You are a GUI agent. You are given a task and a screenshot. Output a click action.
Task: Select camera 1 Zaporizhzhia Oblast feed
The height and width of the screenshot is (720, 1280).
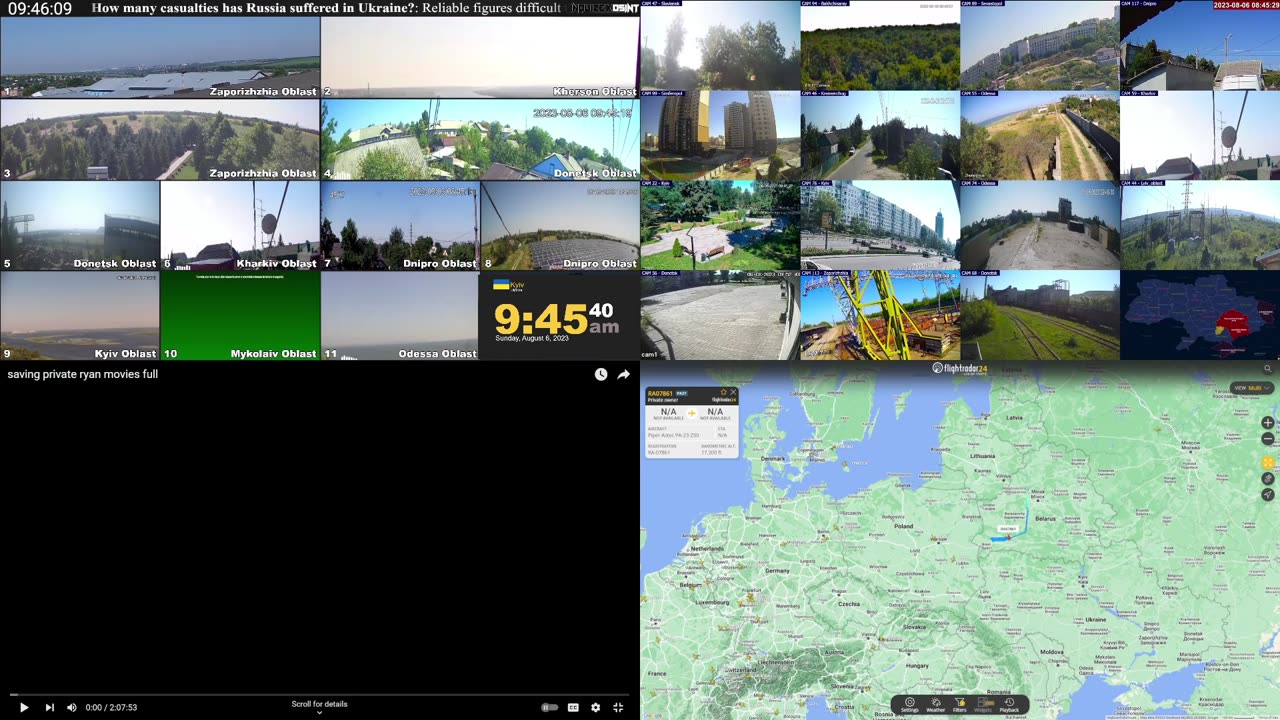[160, 58]
